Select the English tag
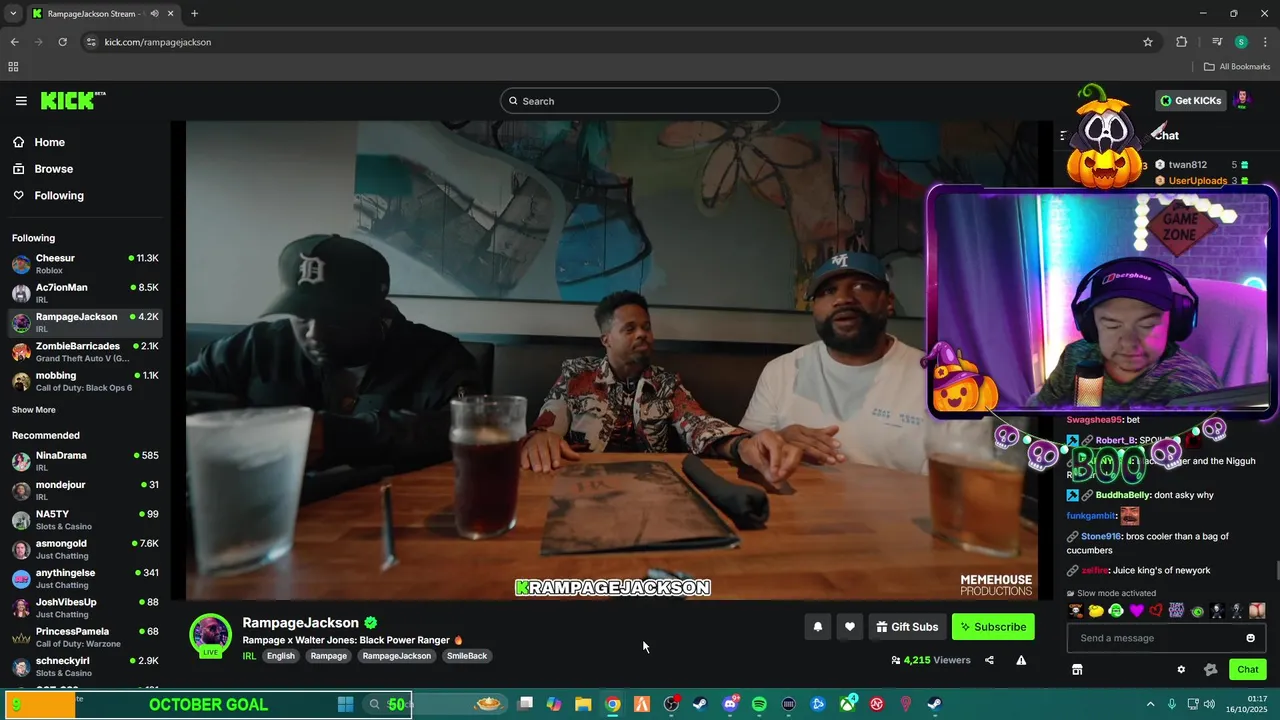The width and height of the screenshot is (1280, 720). 281,656
